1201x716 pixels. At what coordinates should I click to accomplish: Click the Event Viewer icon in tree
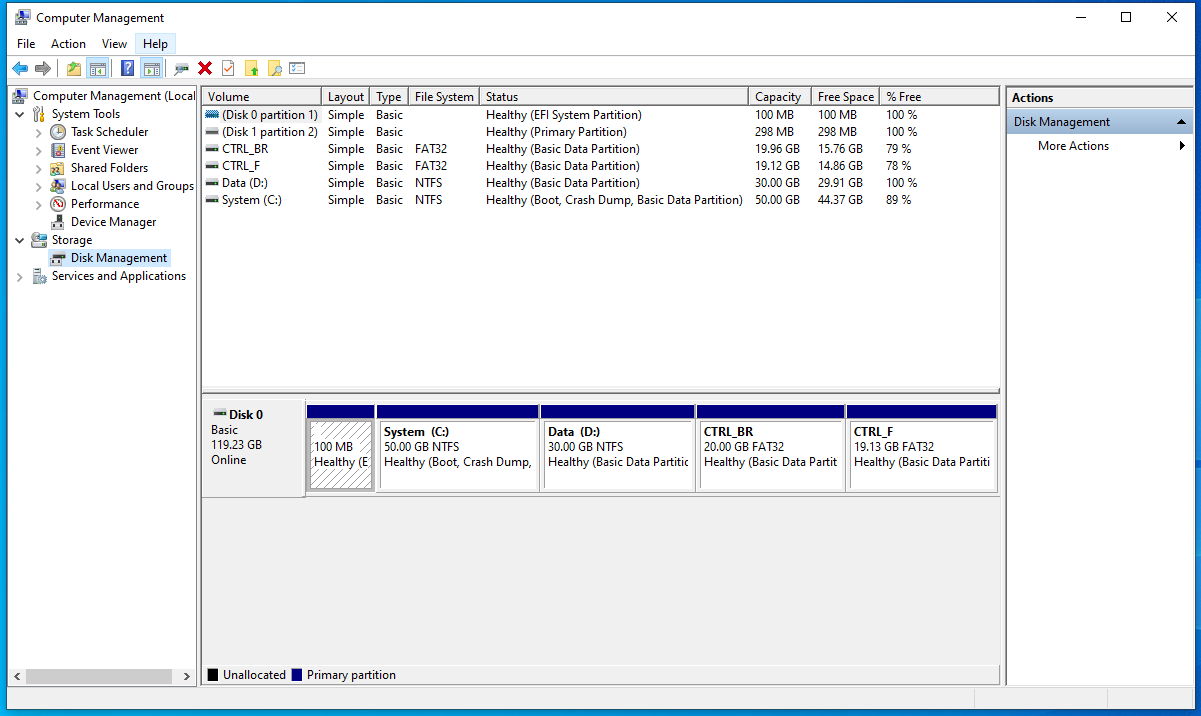[x=59, y=150]
